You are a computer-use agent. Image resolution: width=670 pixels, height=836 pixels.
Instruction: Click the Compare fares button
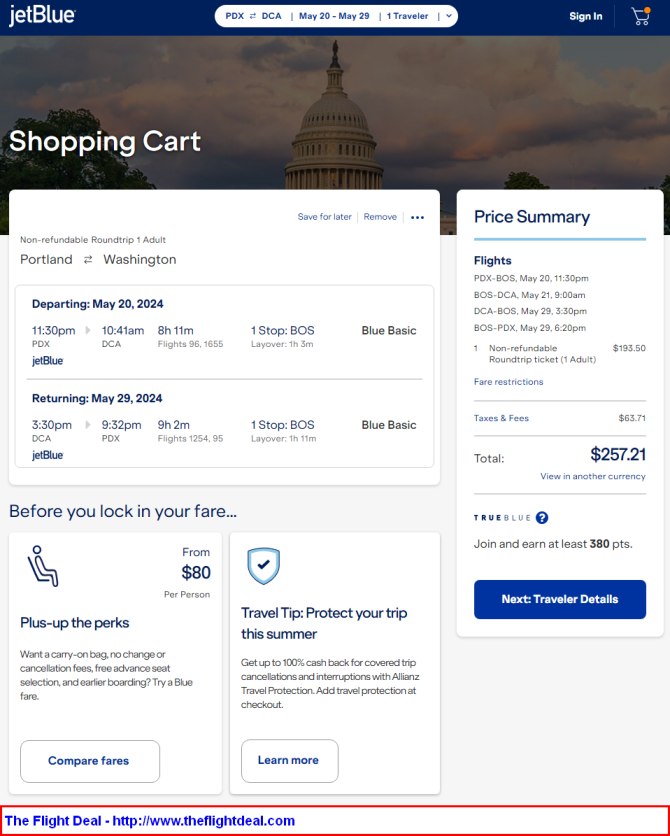pyautogui.click(x=90, y=761)
